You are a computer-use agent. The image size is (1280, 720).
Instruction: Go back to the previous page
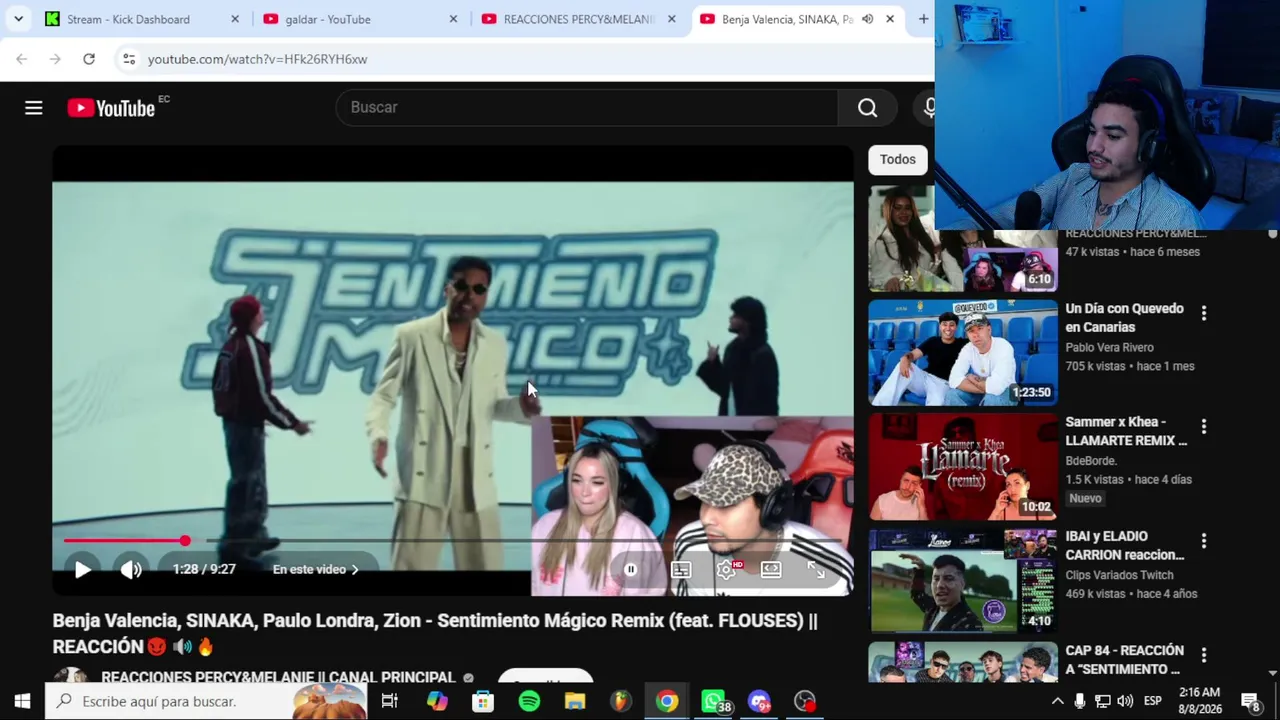click(x=22, y=59)
